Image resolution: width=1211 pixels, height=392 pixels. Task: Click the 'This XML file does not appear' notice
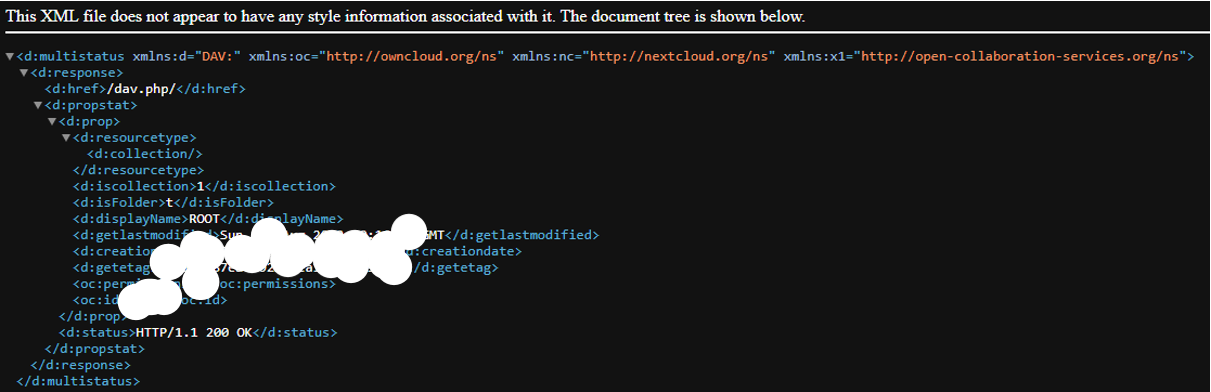click(405, 17)
